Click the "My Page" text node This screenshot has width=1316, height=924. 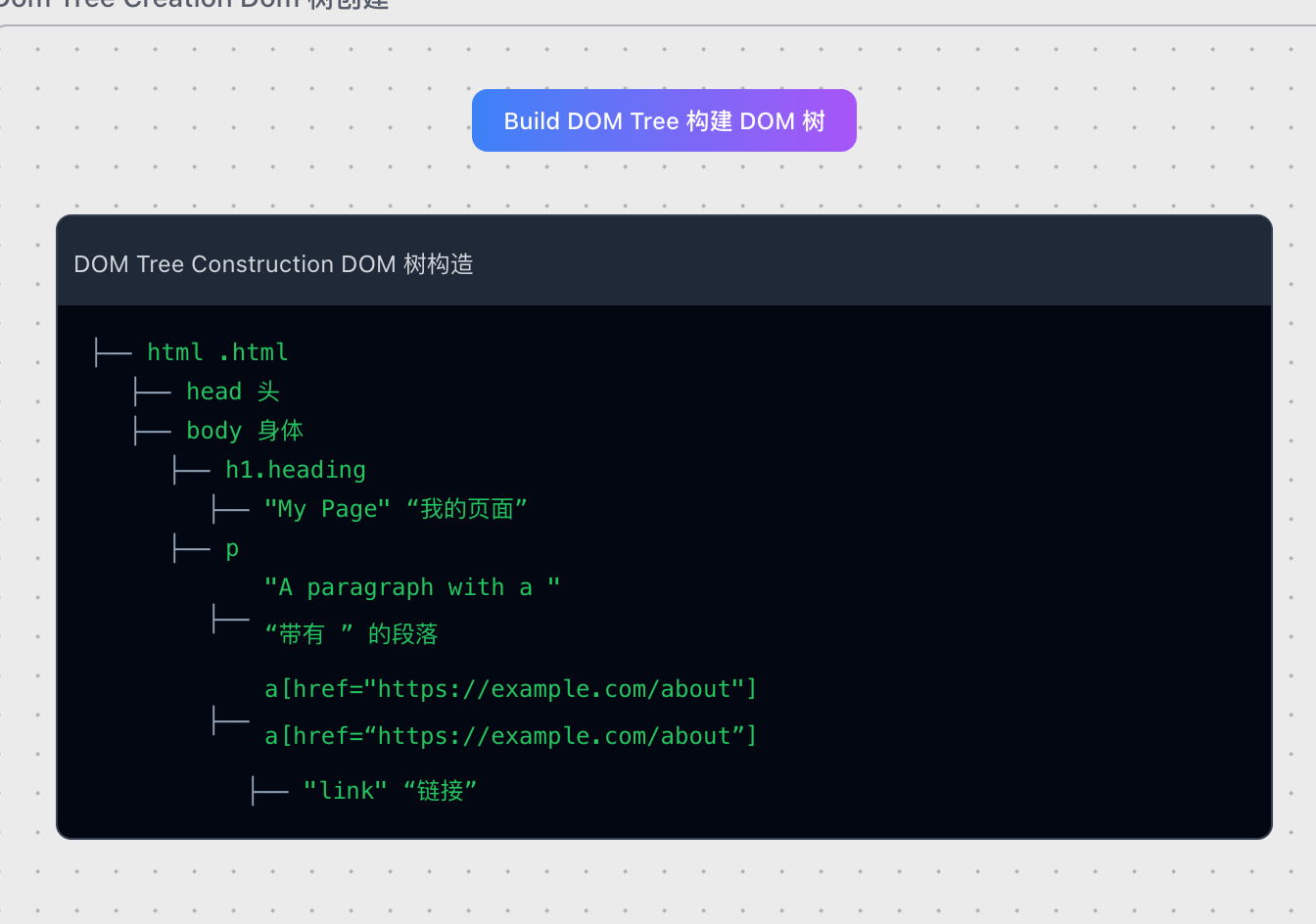pos(327,509)
